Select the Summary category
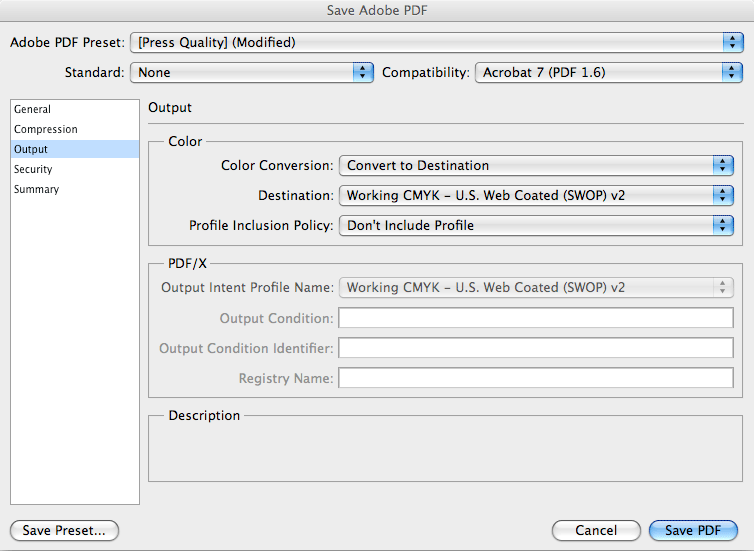Viewport: 754px width, 551px height. [x=75, y=189]
